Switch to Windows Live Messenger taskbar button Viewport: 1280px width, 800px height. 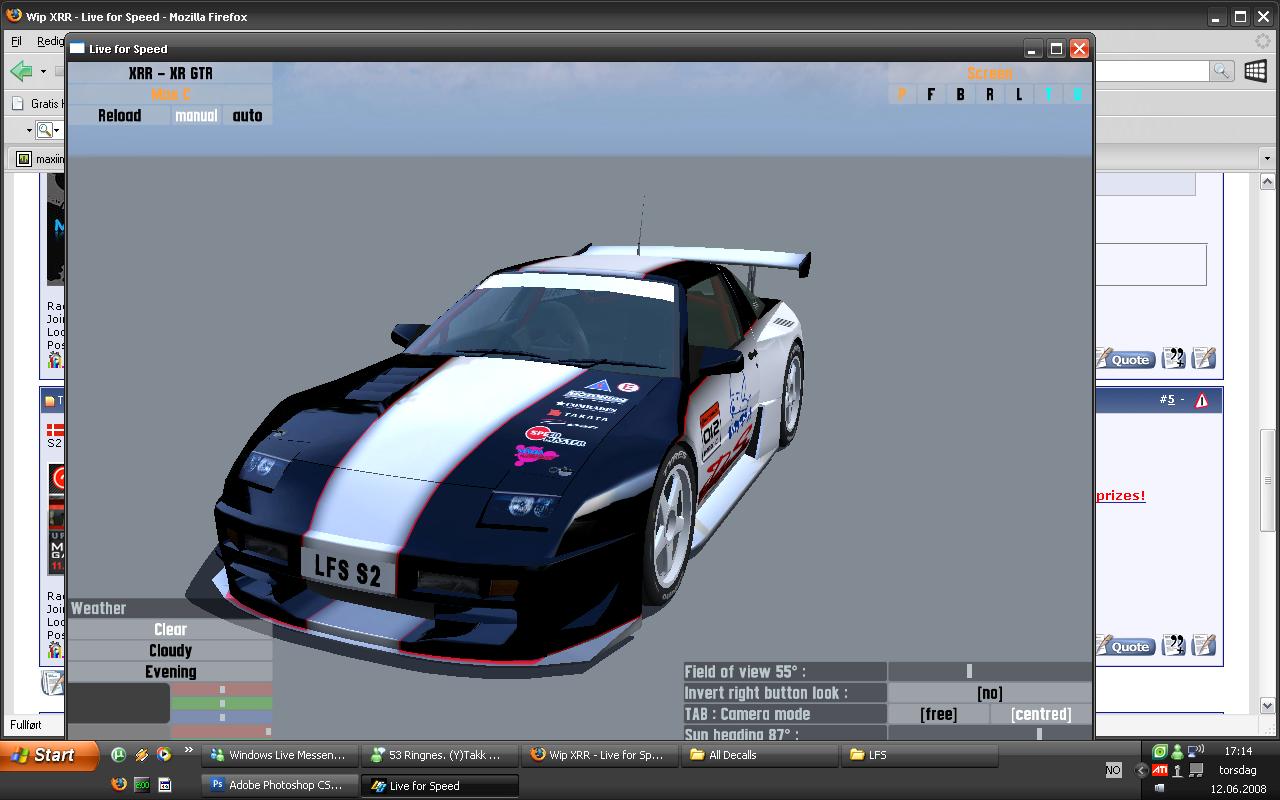point(278,755)
